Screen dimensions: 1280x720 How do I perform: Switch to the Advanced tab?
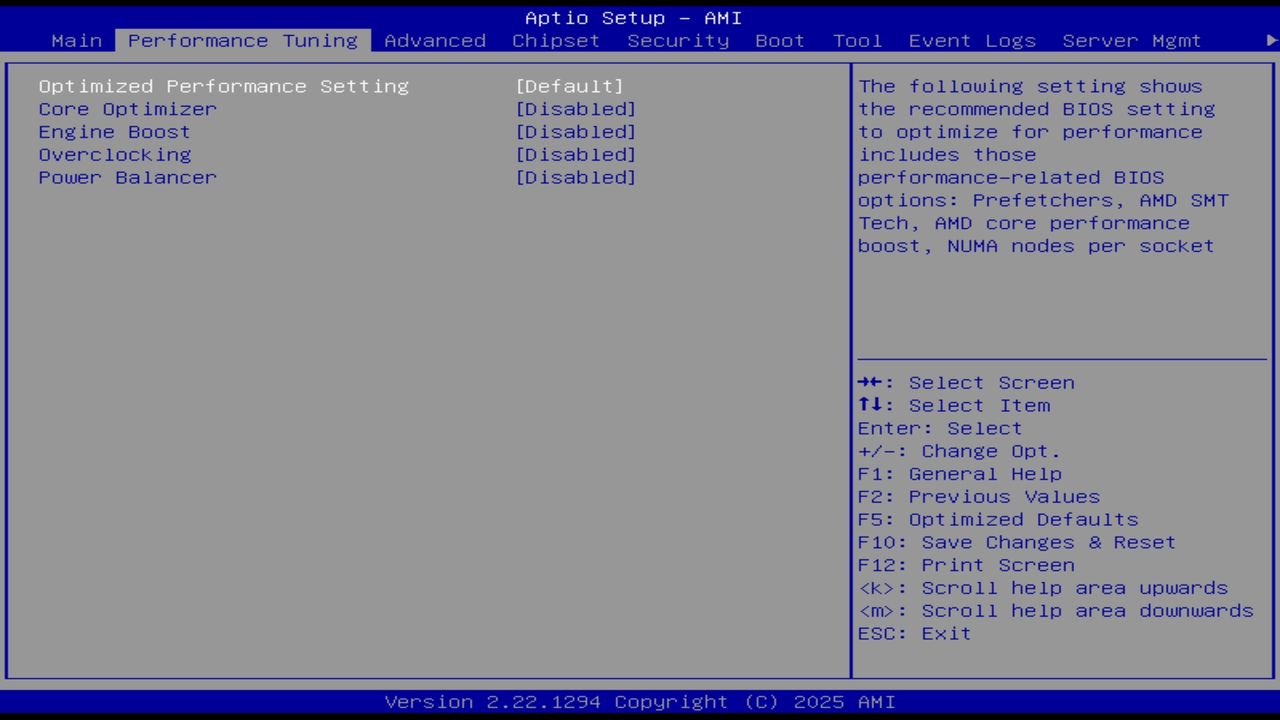[x=435, y=41]
